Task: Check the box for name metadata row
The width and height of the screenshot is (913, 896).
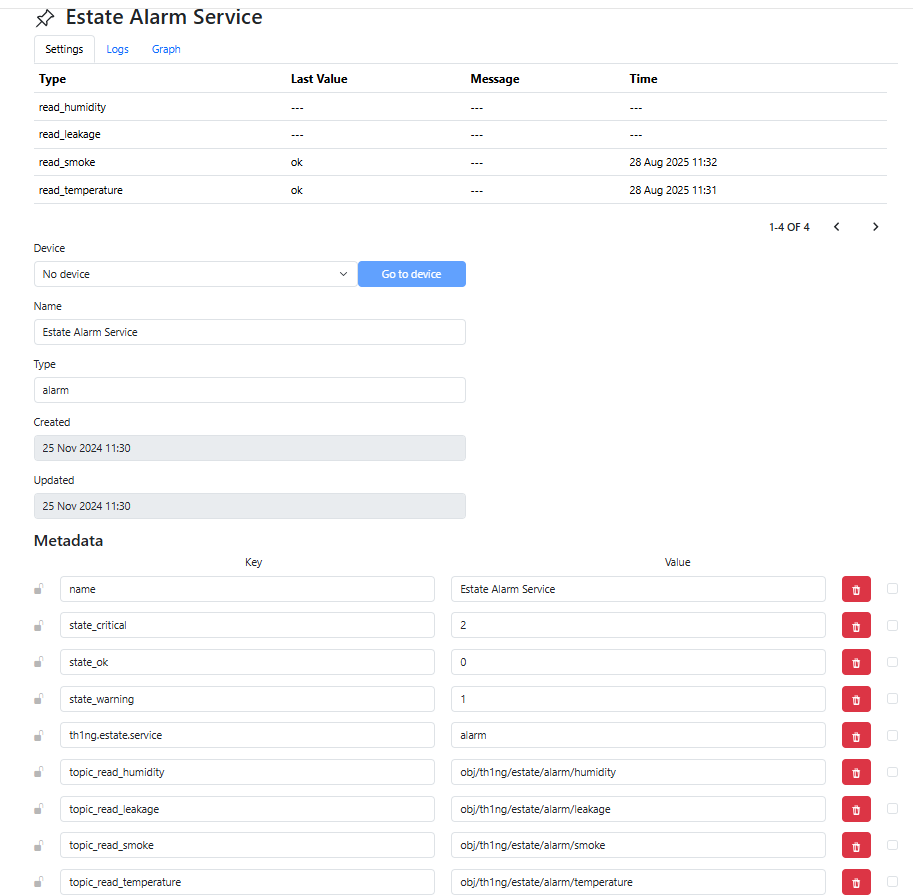Action: coord(892,589)
